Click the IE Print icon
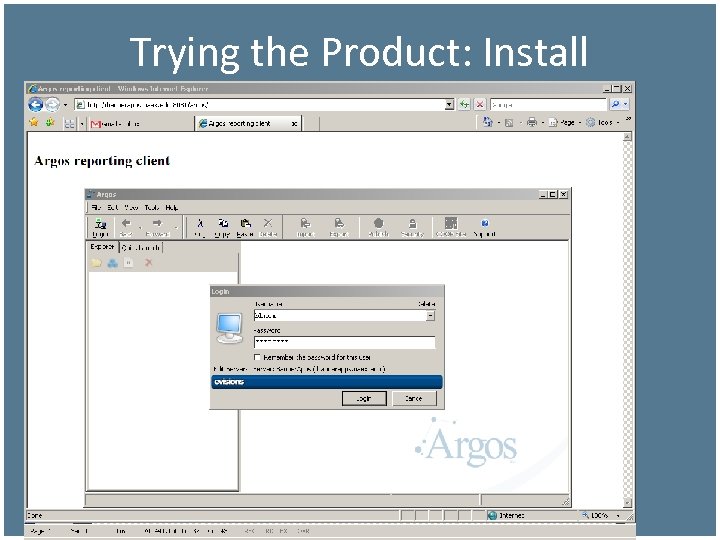The image size is (720, 540). click(x=532, y=122)
